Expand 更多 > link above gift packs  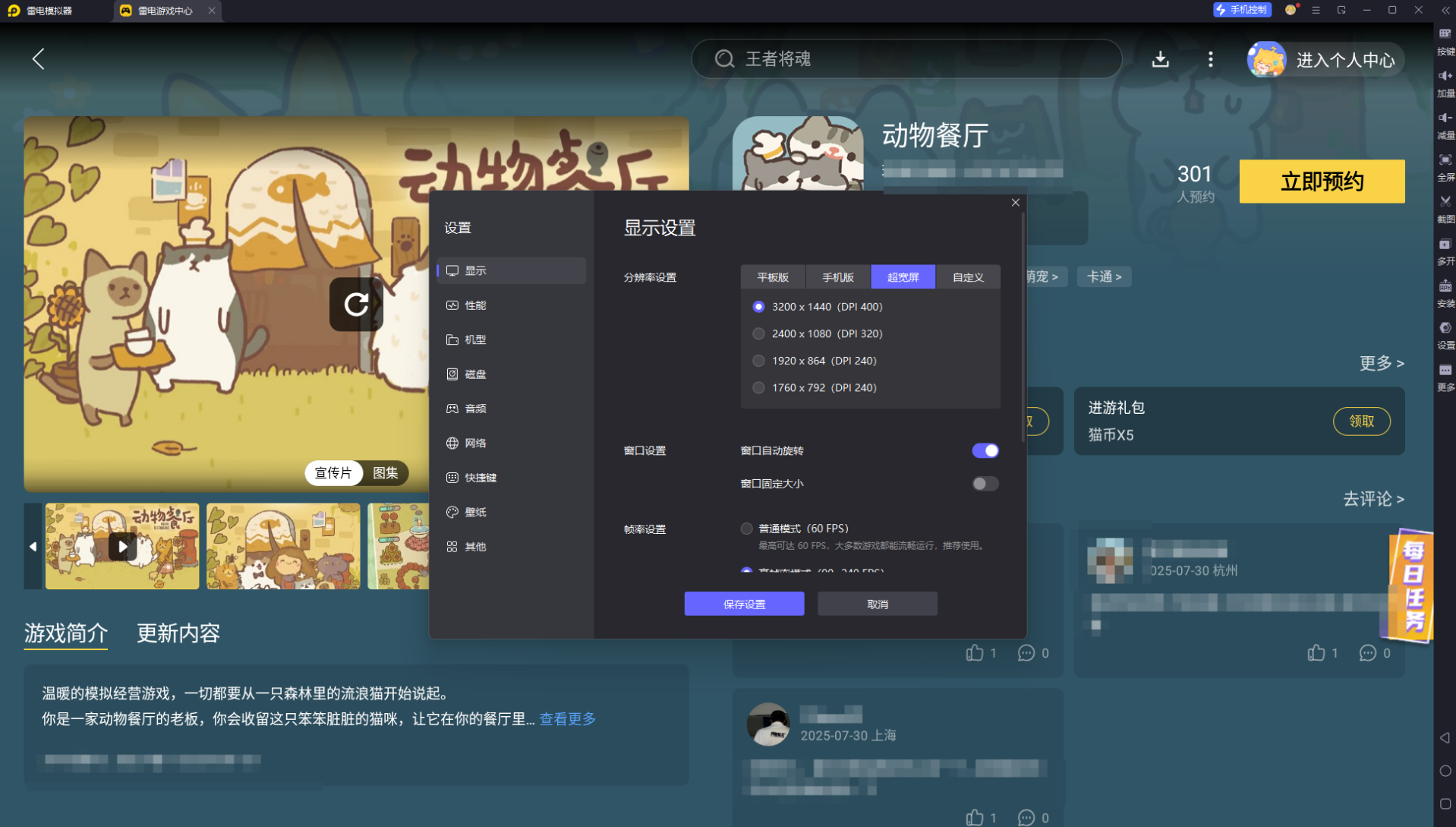tap(1382, 363)
